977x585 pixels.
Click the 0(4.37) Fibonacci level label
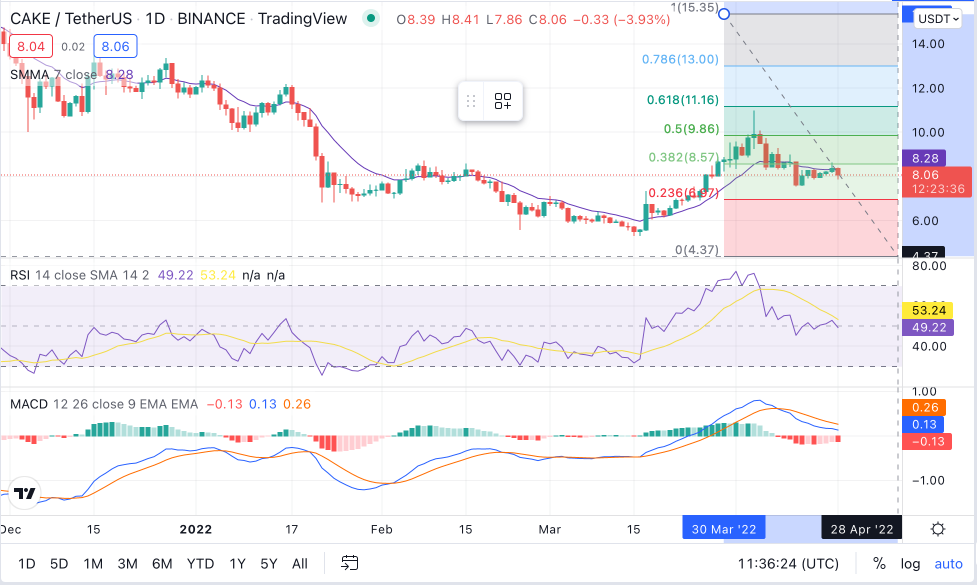coord(697,250)
